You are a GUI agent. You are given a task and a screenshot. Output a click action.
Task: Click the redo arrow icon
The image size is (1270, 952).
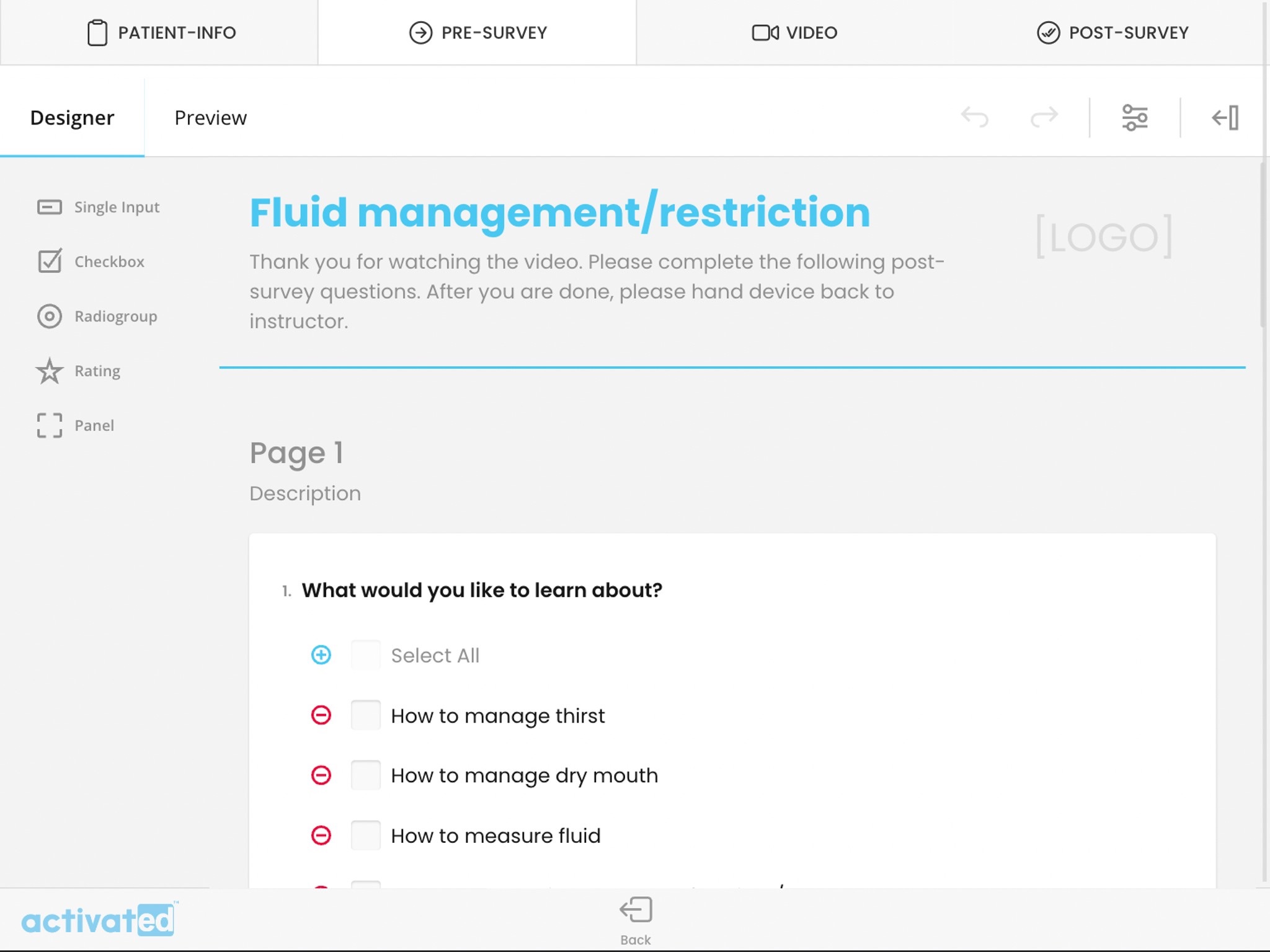[x=1044, y=117]
